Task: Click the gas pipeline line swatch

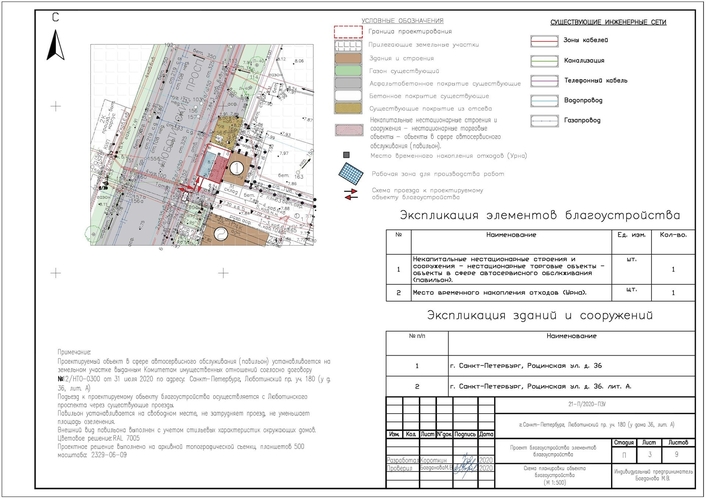Action: coord(544,121)
